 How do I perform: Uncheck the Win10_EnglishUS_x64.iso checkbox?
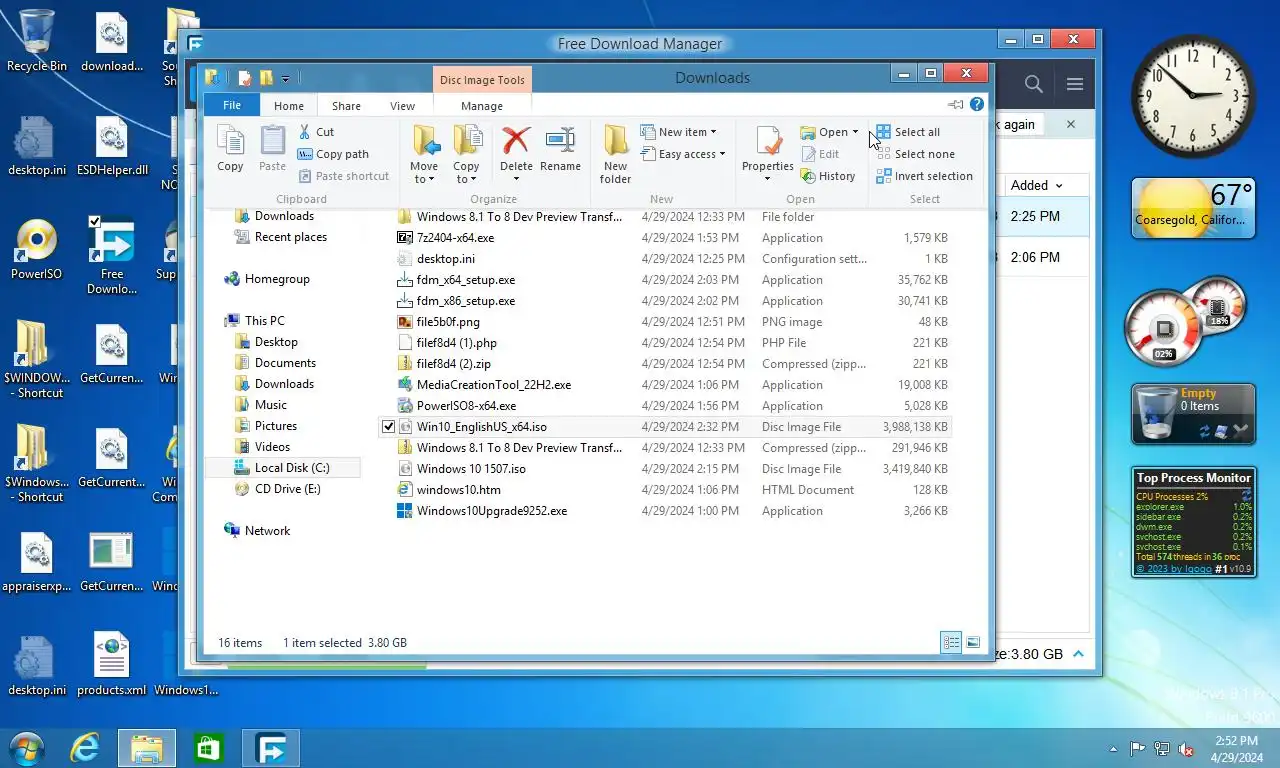[388, 426]
